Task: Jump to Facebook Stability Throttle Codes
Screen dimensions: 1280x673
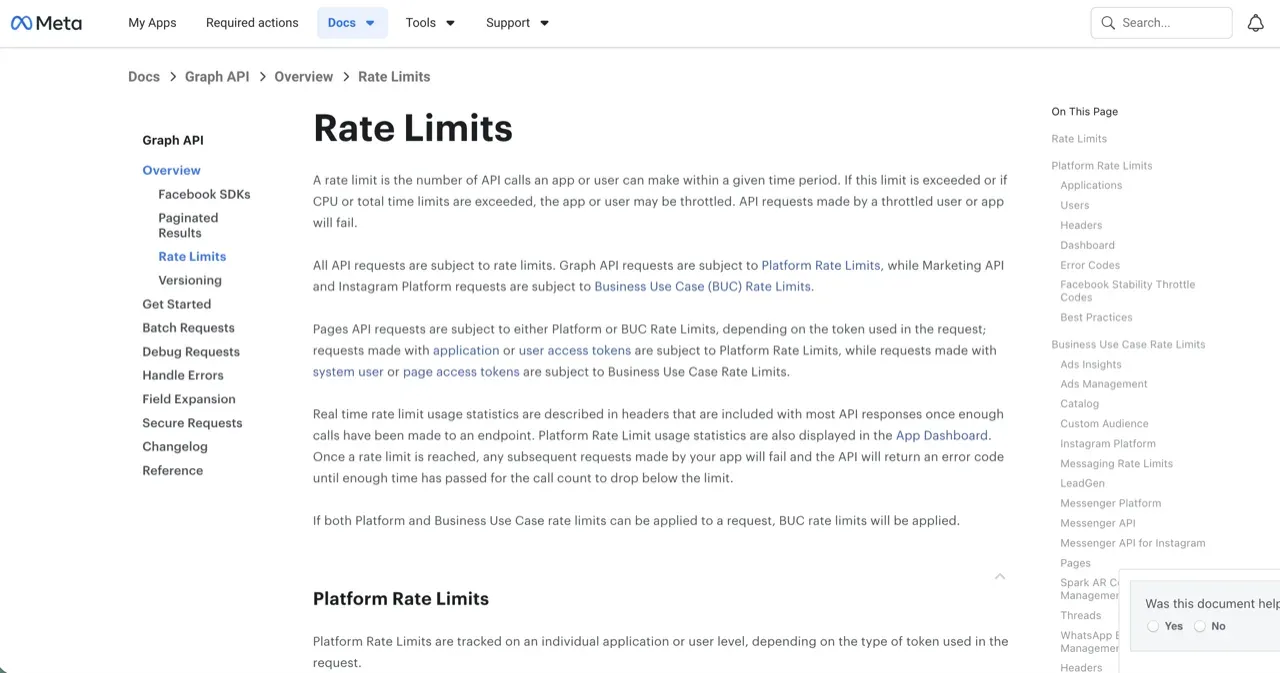Action: coord(1128,291)
